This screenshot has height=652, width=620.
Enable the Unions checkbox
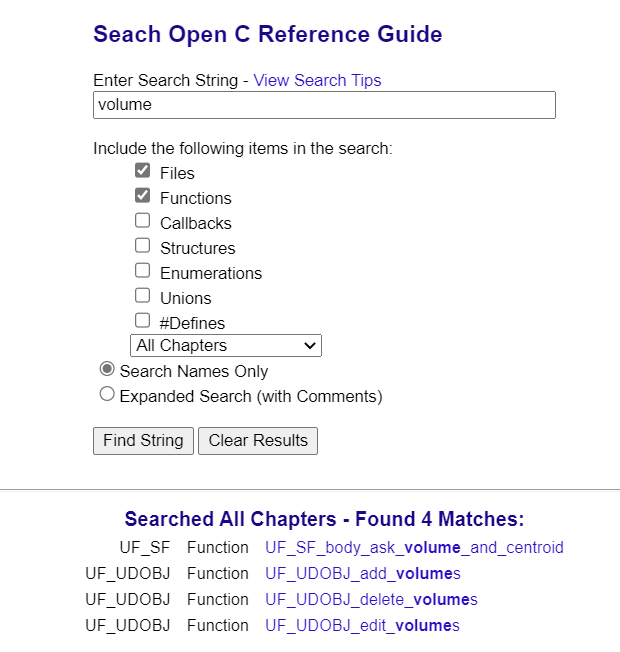pos(142,295)
